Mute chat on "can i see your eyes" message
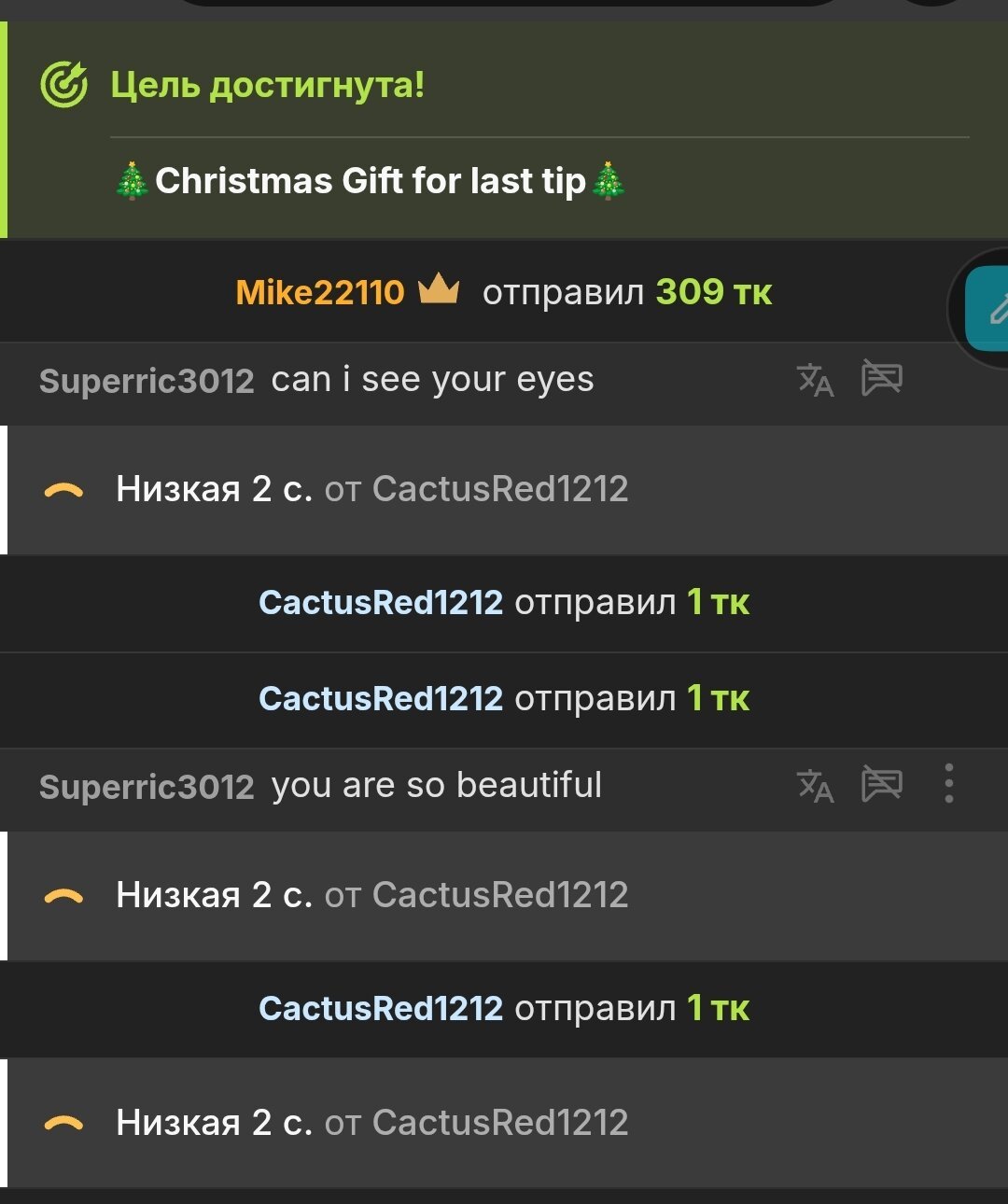The image size is (1008, 1204). 881,378
